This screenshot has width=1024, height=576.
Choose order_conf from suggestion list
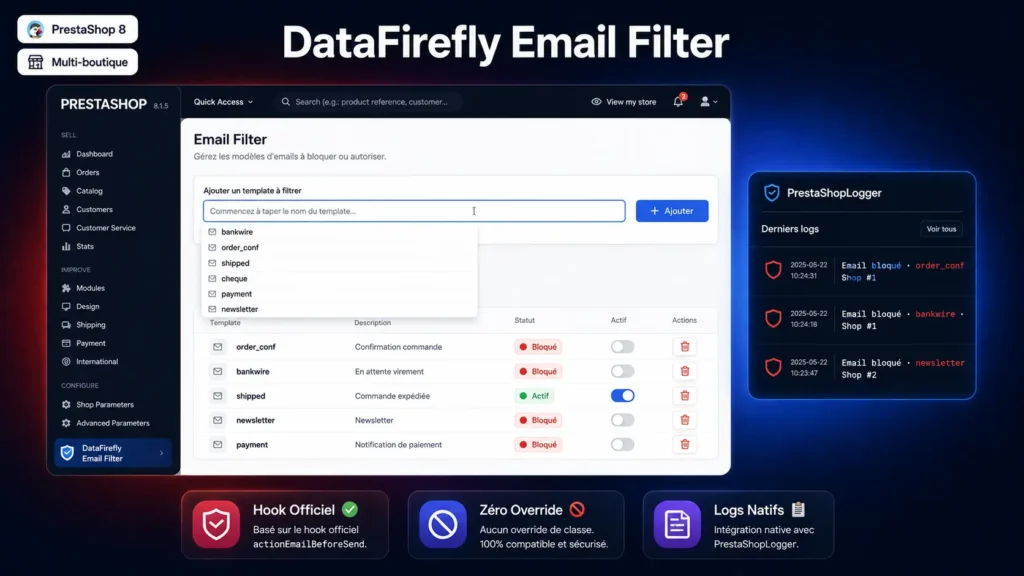[x=340, y=248]
